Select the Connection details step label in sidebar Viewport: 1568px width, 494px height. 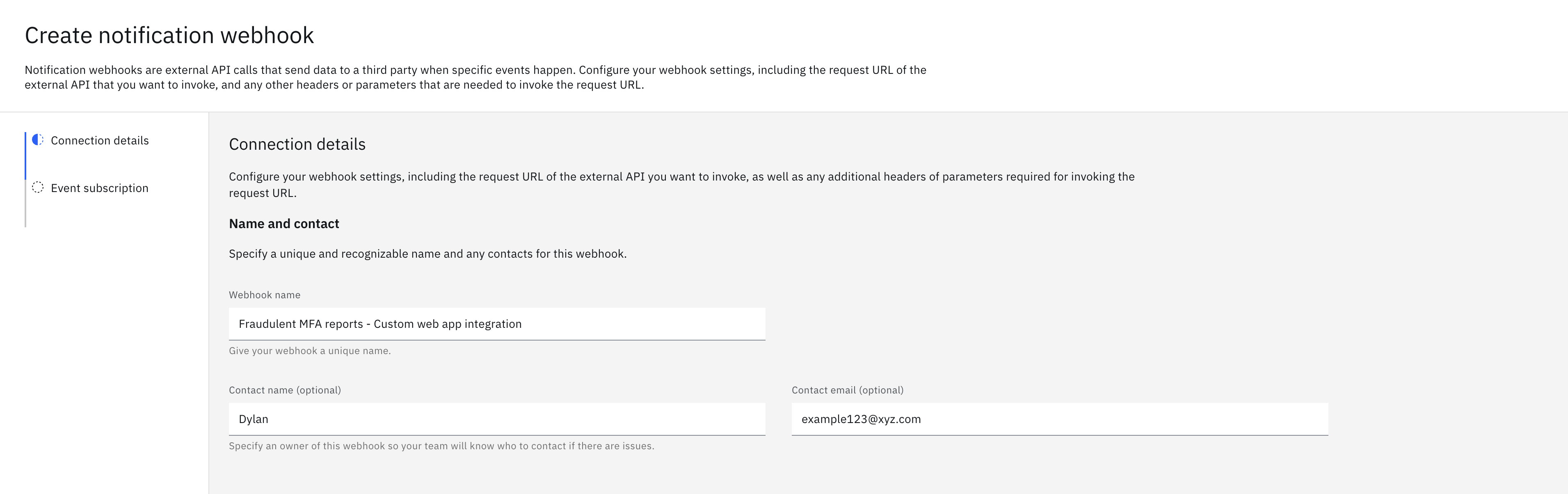(100, 140)
